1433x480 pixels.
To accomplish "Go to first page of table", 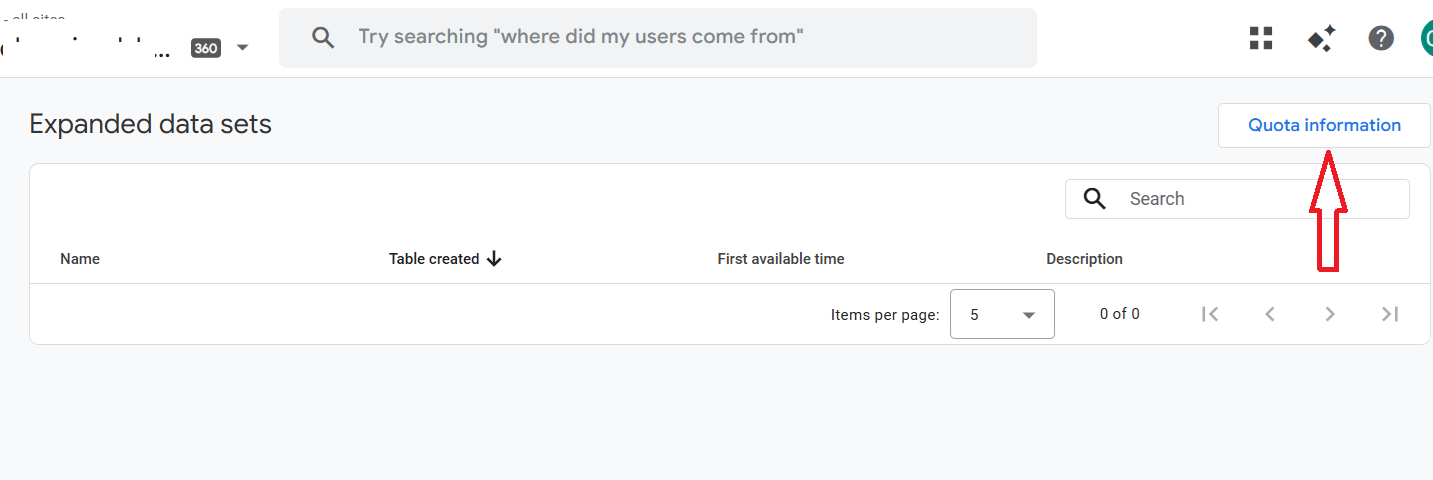I will click(1210, 314).
